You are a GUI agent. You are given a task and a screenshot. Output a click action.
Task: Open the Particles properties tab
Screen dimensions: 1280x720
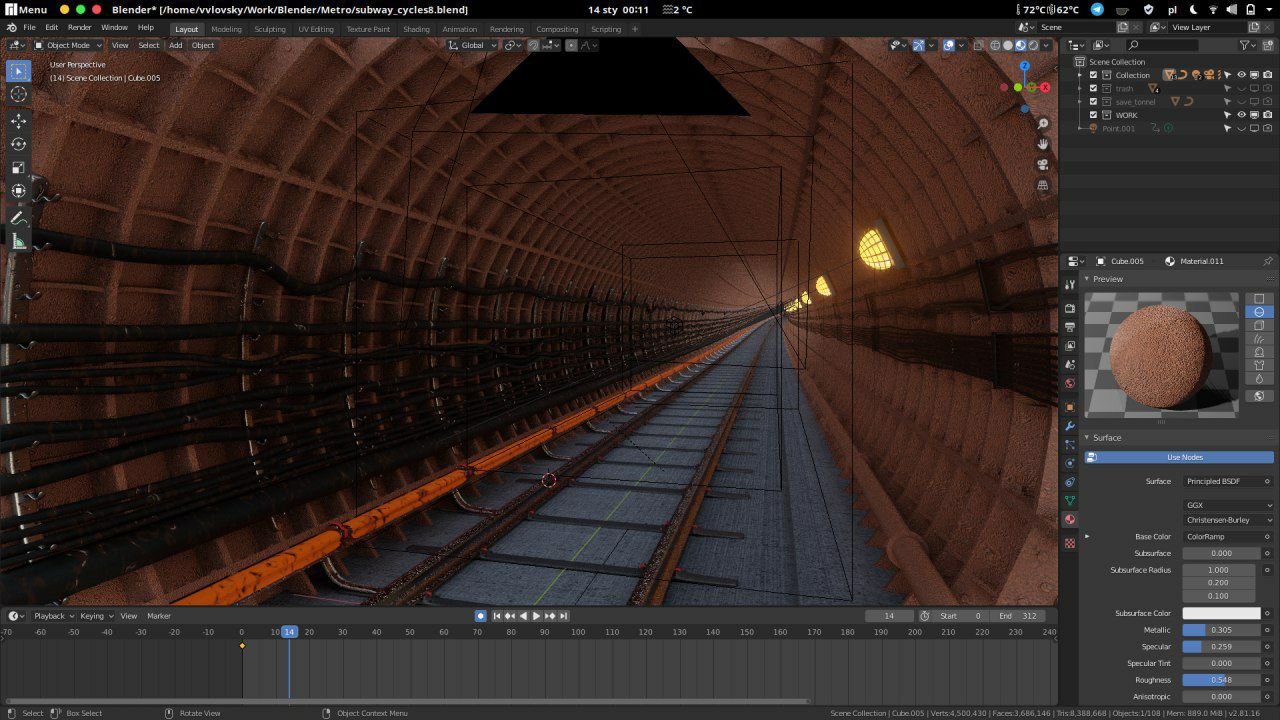pos(1069,445)
